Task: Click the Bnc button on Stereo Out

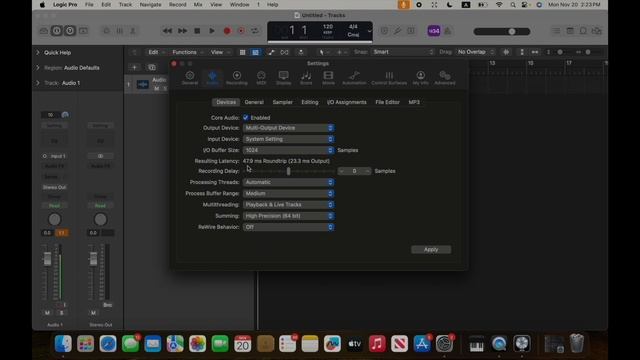Action: point(107,305)
